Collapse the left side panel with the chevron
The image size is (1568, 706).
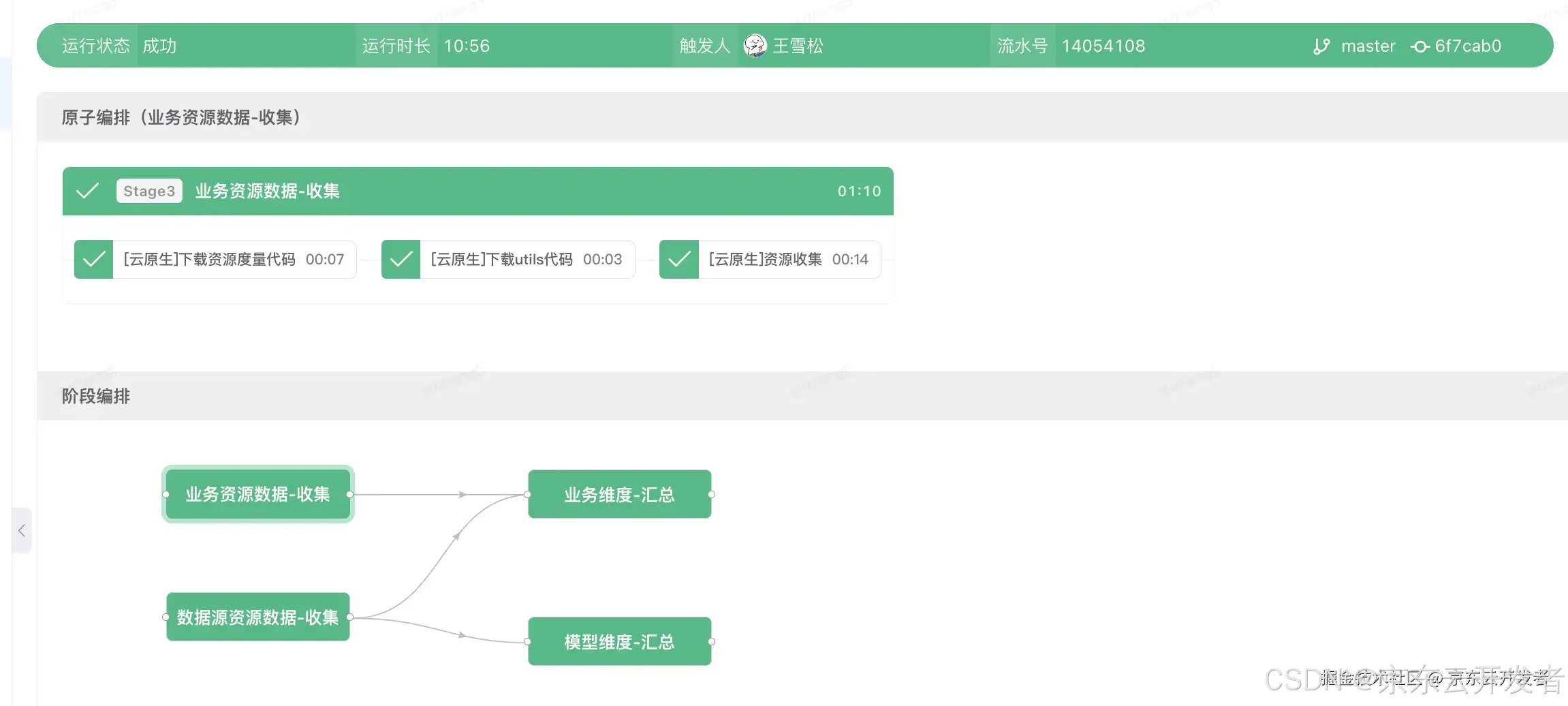click(22, 531)
